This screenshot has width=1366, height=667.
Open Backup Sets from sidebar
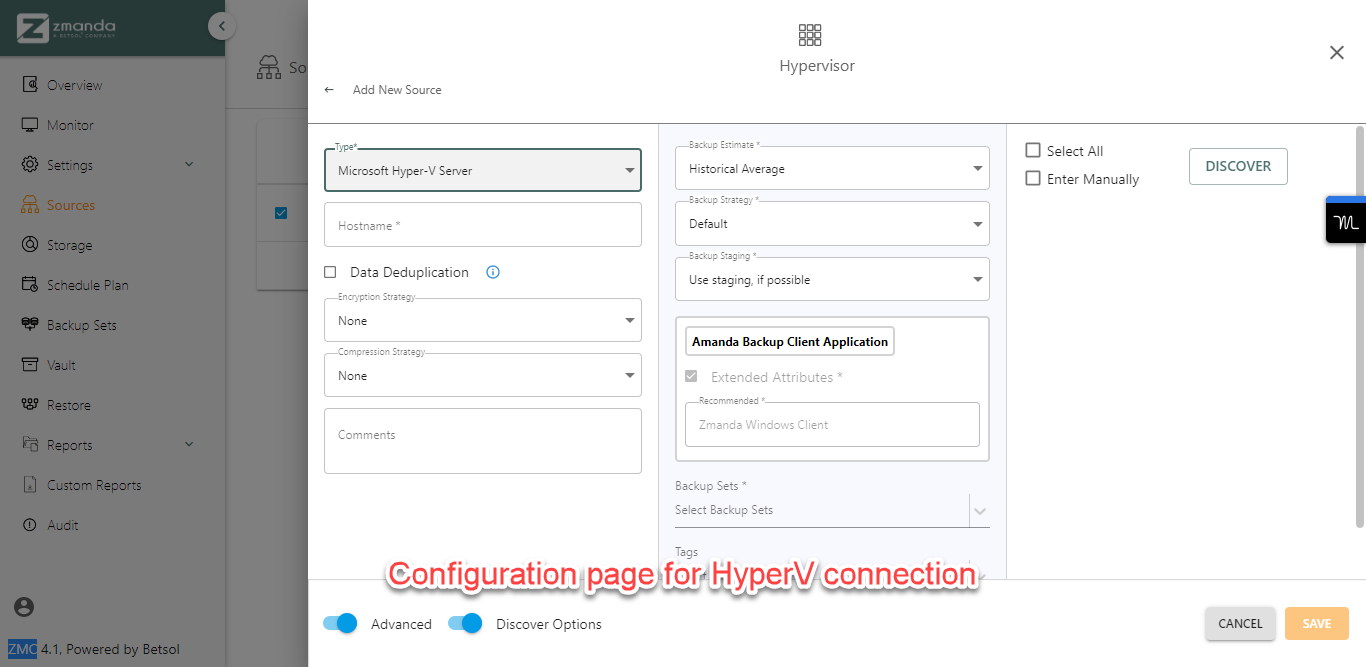click(x=82, y=325)
